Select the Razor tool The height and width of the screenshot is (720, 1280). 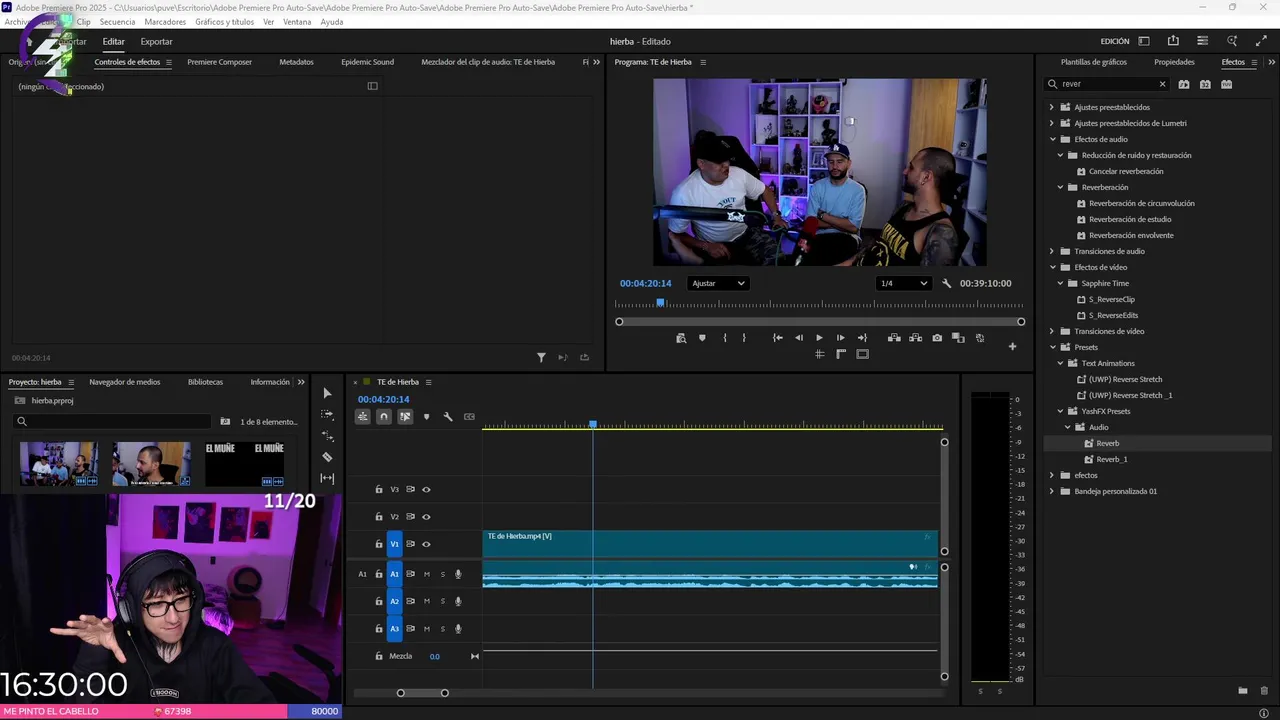pos(327,457)
